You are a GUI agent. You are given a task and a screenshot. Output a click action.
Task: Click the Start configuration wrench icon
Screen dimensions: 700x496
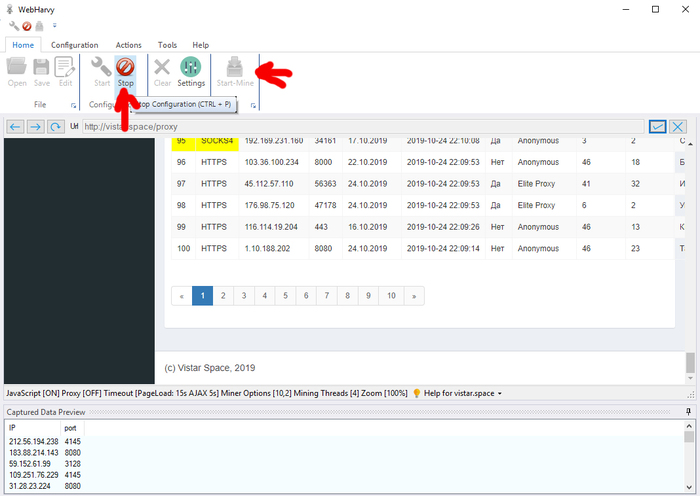(x=101, y=68)
